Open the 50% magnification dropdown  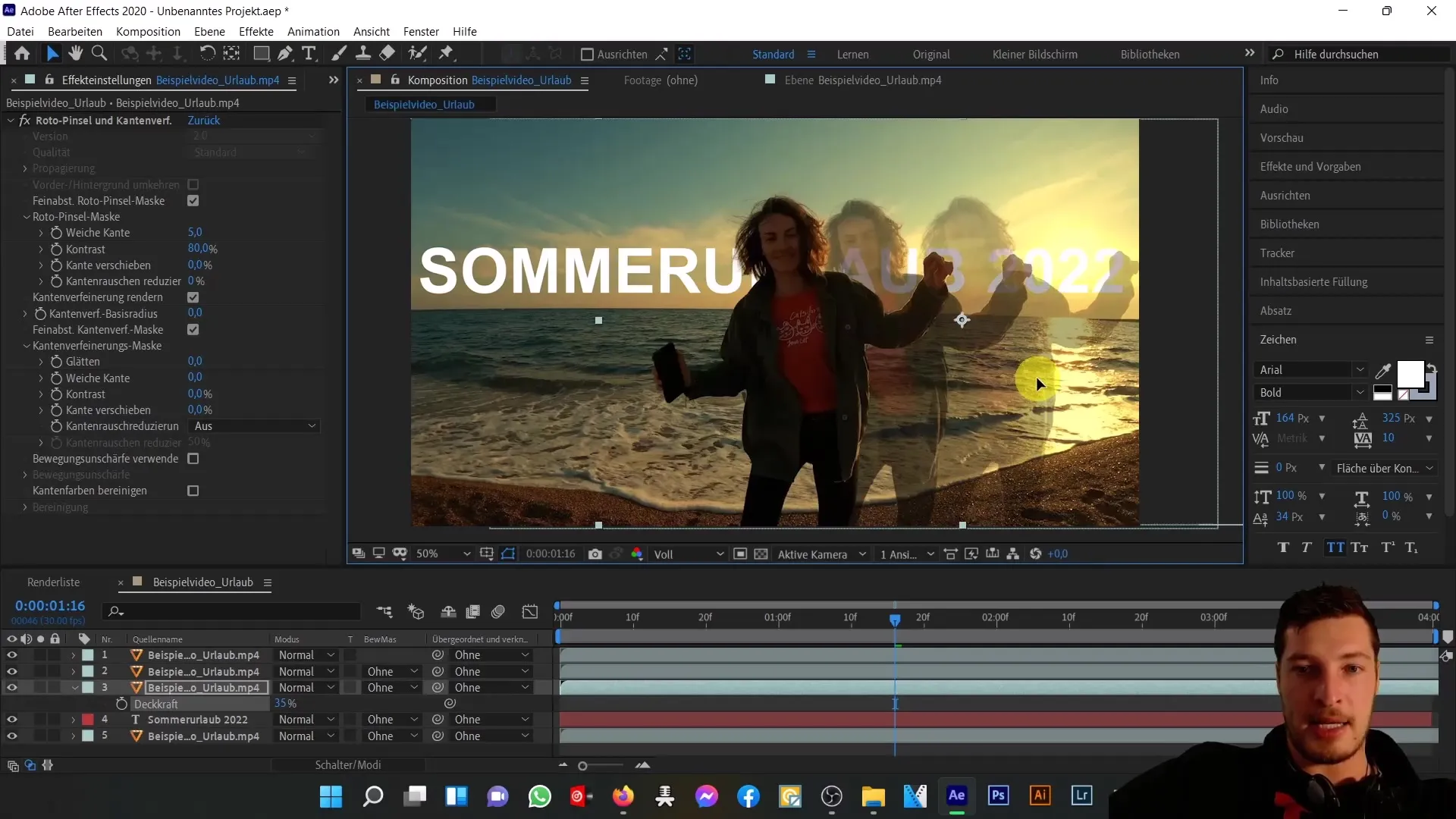(x=443, y=554)
